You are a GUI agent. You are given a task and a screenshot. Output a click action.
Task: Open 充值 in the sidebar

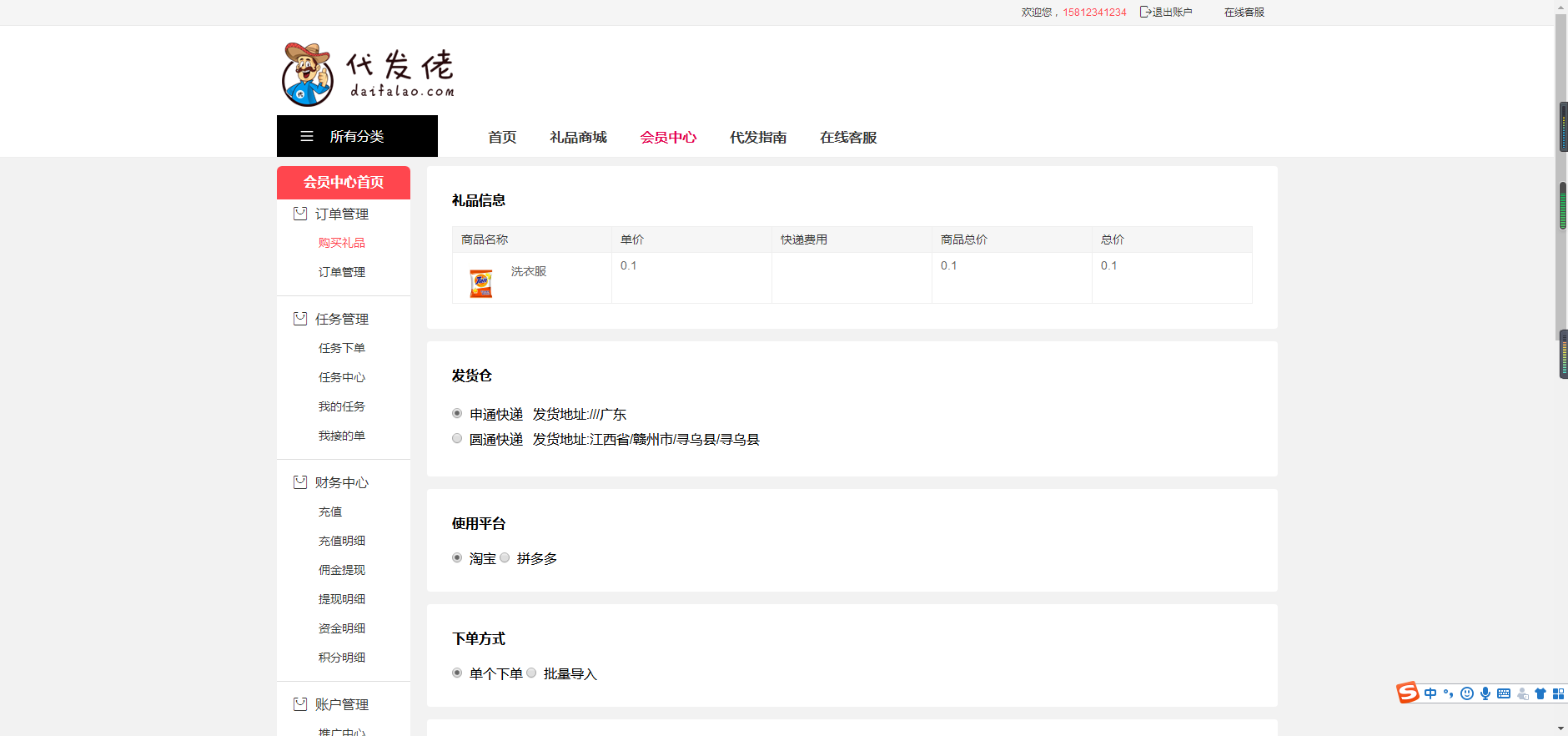click(x=330, y=512)
